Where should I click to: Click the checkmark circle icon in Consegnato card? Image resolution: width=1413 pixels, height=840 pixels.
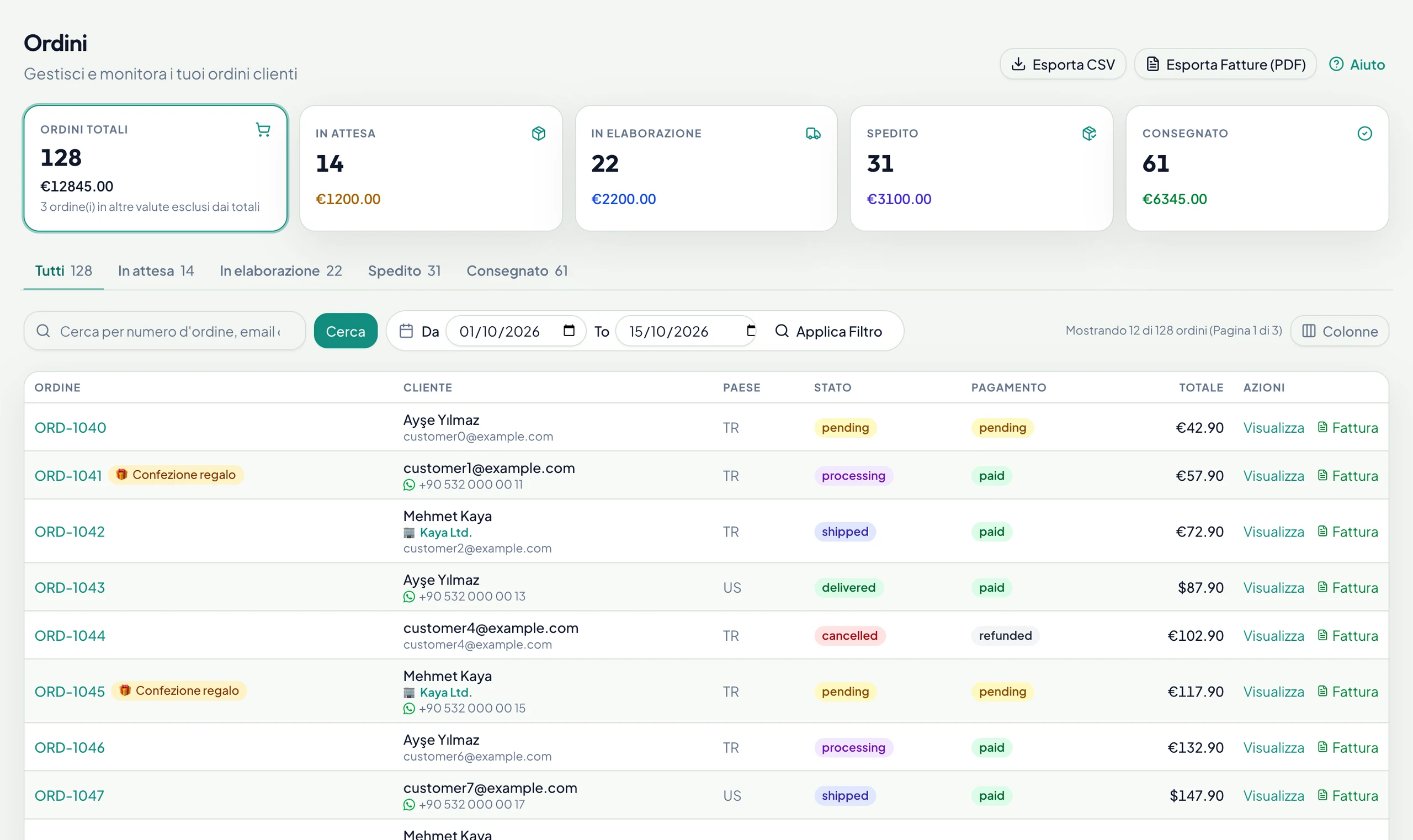point(1364,134)
